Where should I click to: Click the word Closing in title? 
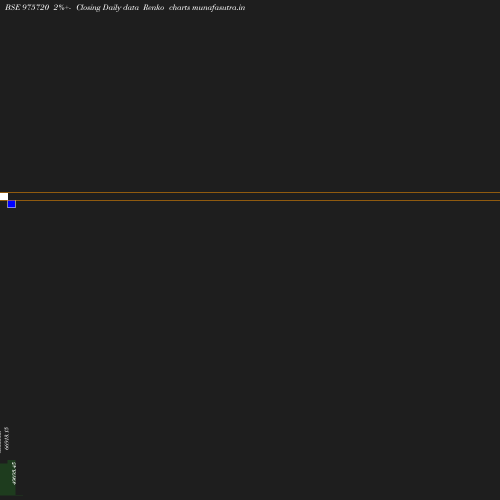pos(88,7)
